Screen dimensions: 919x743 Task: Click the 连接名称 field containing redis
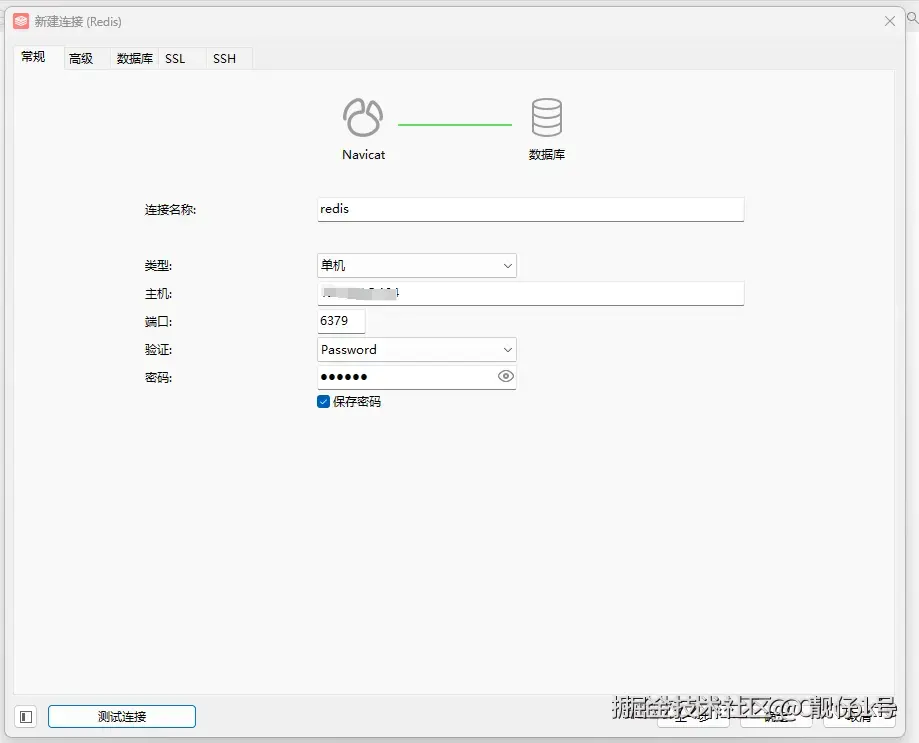pyautogui.click(x=530, y=209)
